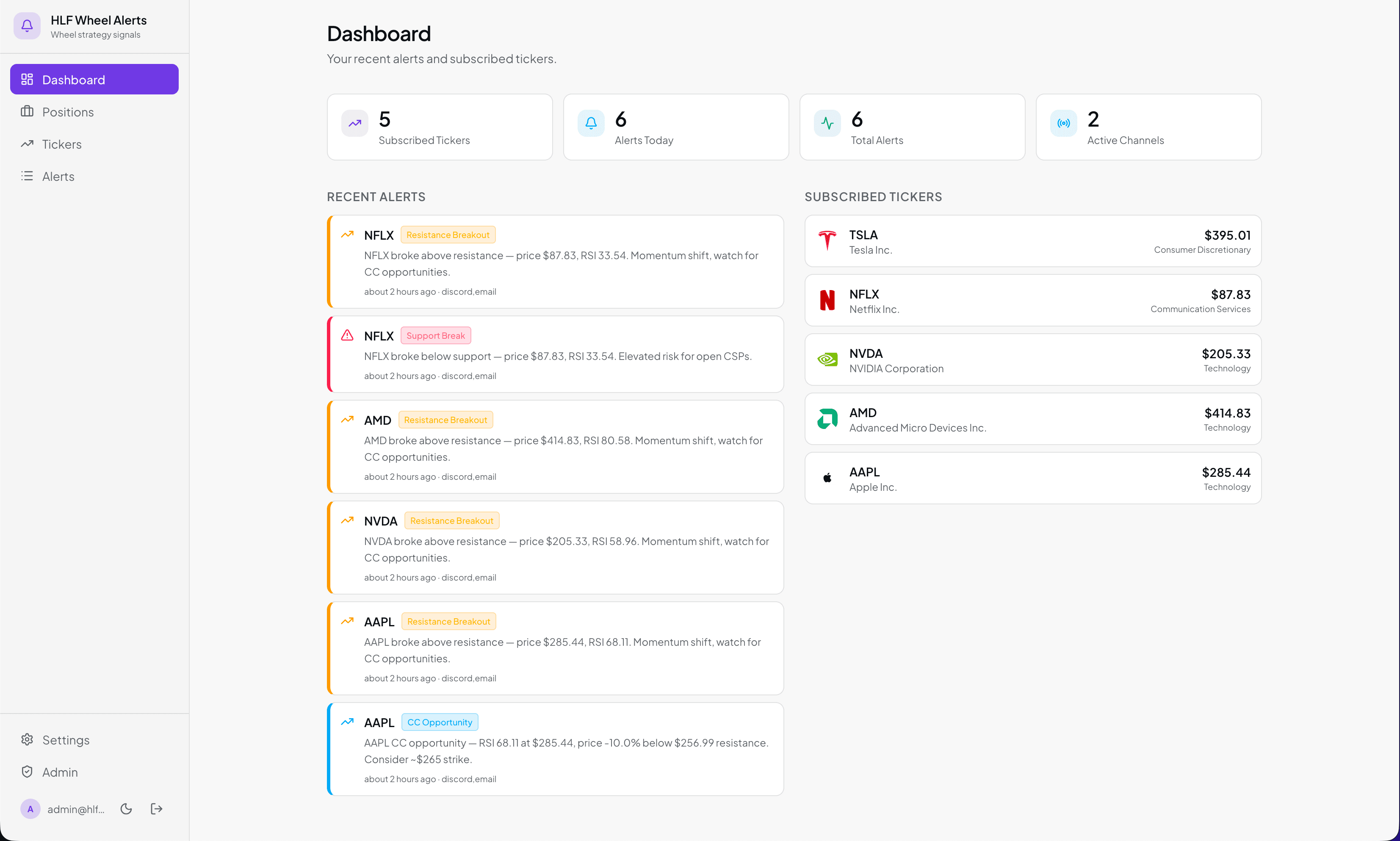Viewport: 1400px width, 841px height.
Task: Open the NFLX Support Break alert
Action: pos(555,354)
